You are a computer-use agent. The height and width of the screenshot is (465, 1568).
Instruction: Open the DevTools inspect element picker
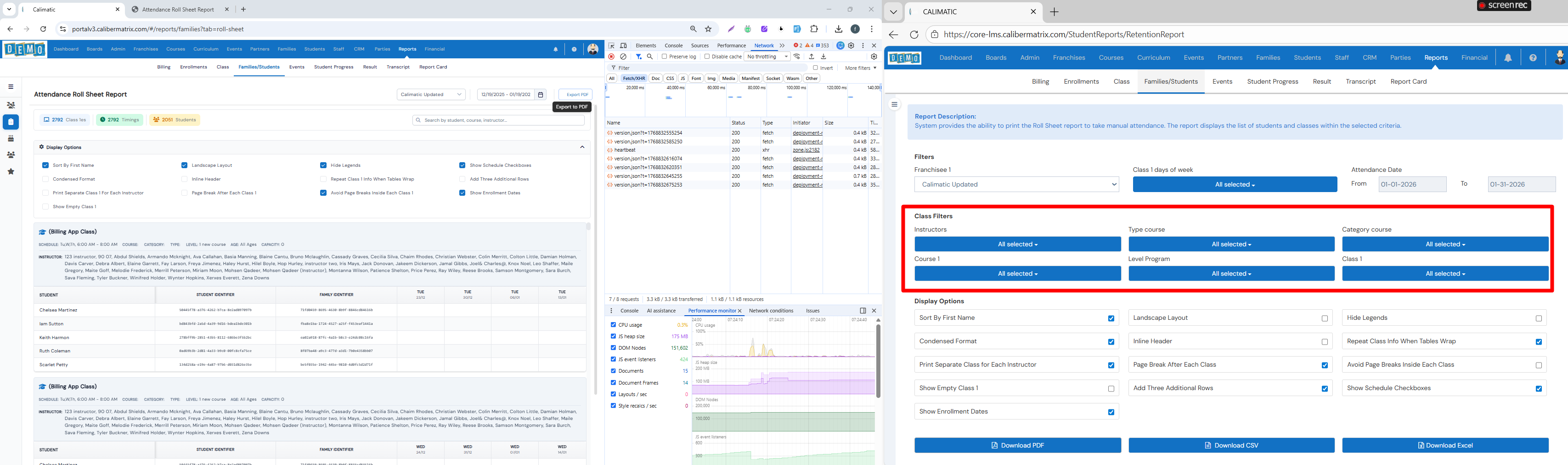[x=612, y=45]
